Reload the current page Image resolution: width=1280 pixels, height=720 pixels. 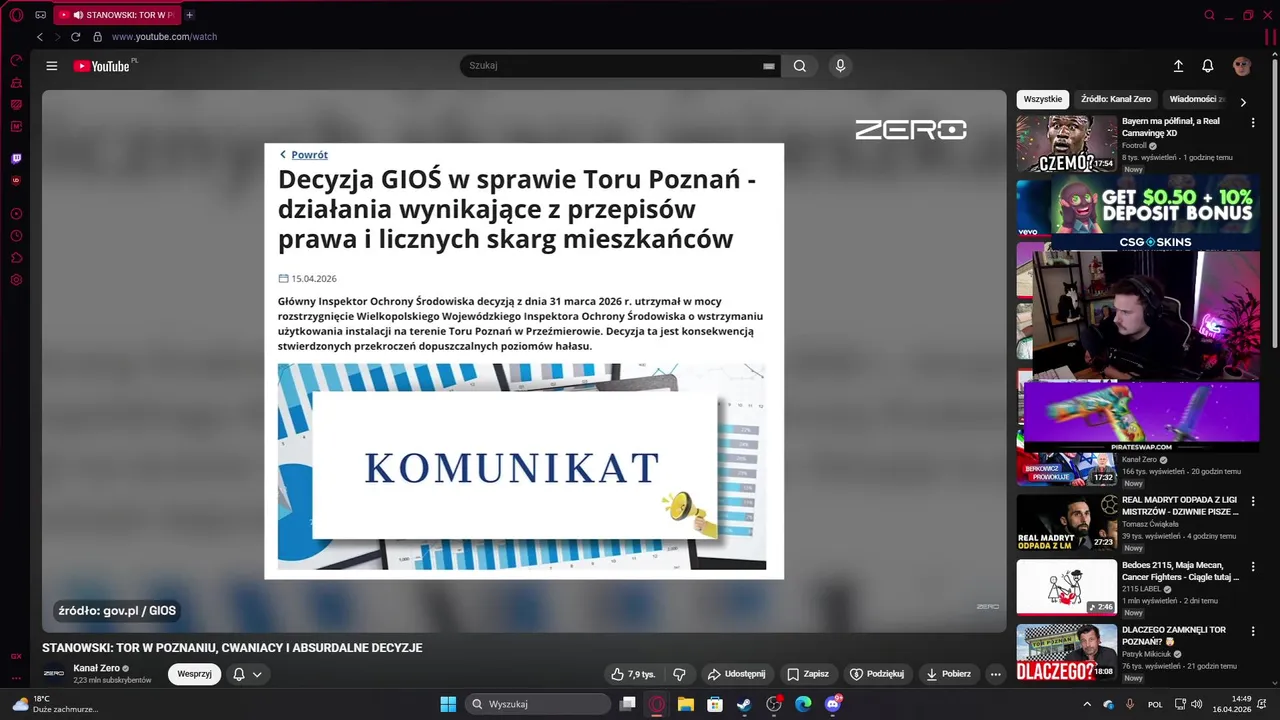point(75,37)
